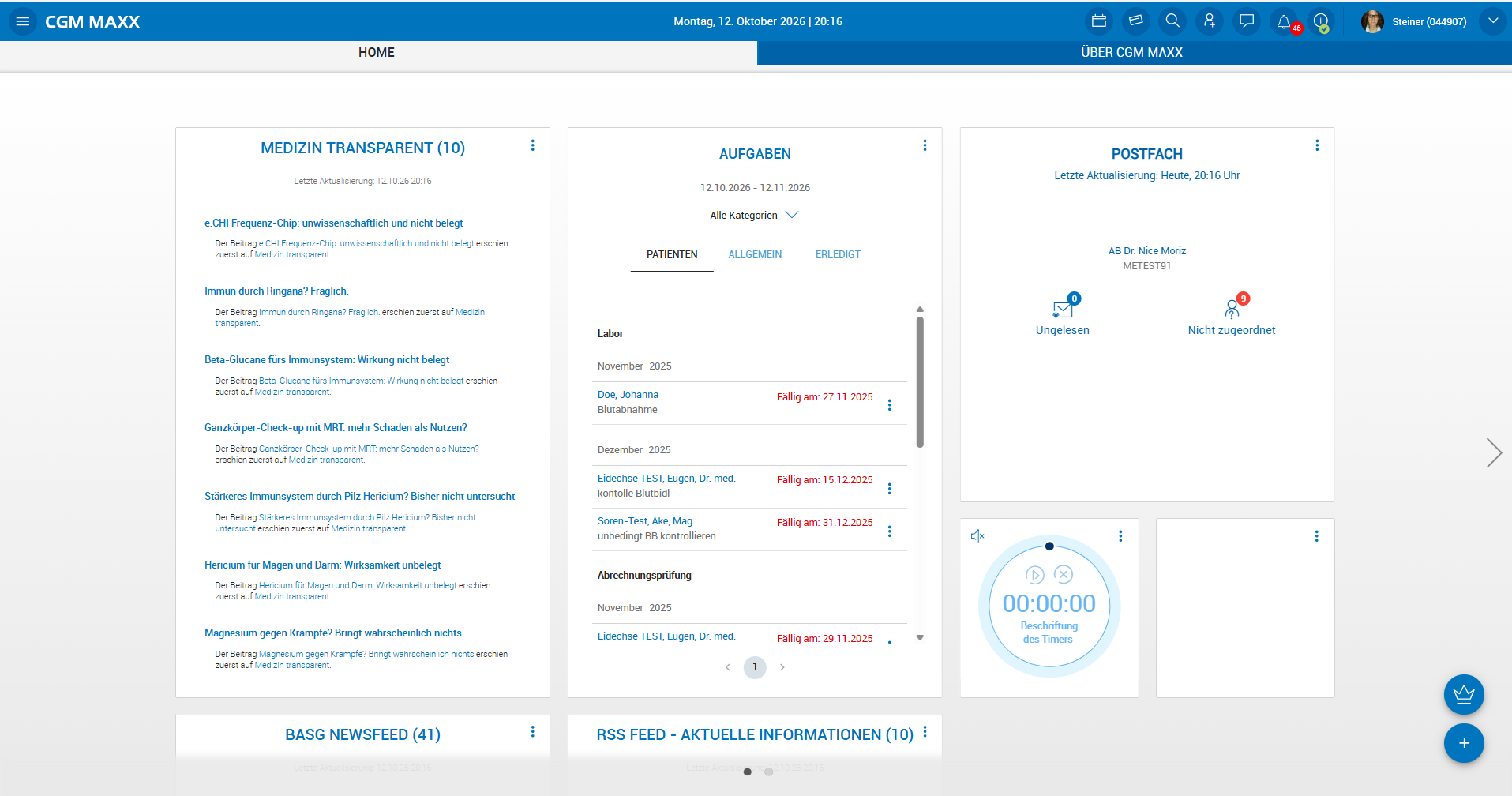The image size is (1512, 796).
Task: Open Postfach widget options menu
Action: pyautogui.click(x=1316, y=145)
